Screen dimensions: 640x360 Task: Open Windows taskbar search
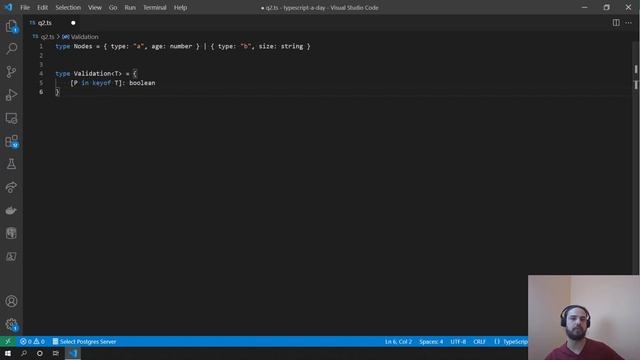pyautogui.click(x=24, y=353)
